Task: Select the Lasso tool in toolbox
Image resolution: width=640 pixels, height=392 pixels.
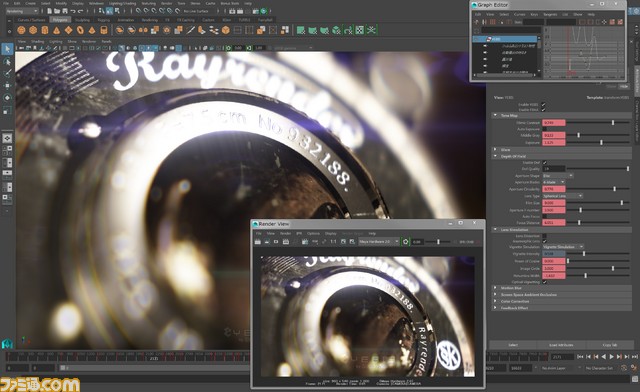Action: tap(7, 62)
